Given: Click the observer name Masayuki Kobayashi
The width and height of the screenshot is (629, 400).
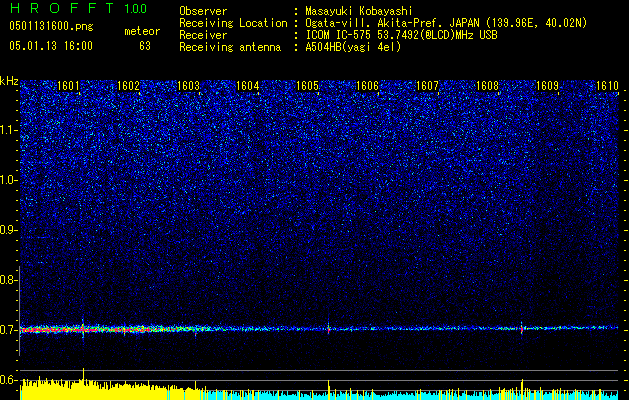Looking at the screenshot, I should click(359, 11).
